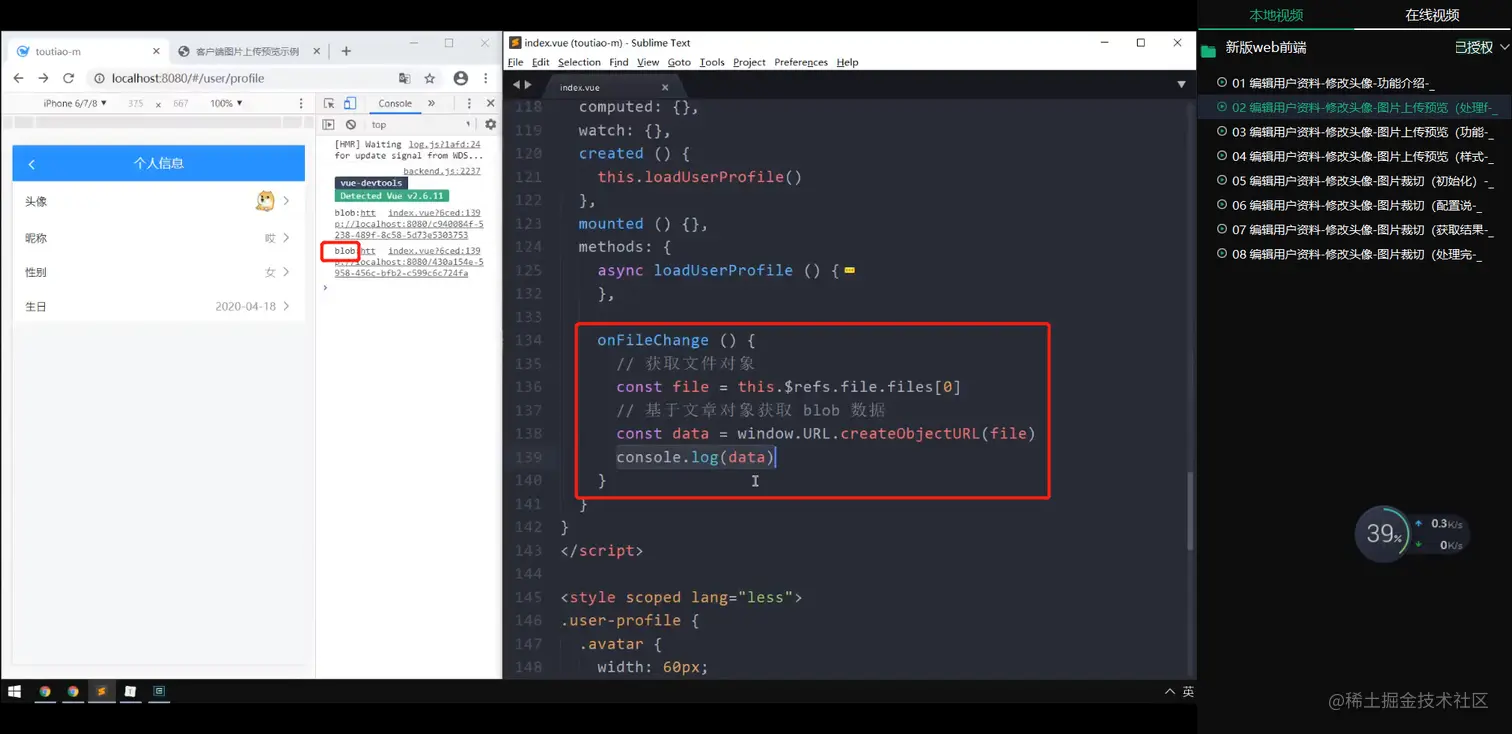Activate the DevTools inspect element picker
Viewport: 1512px width, 734px height.
pos(329,103)
